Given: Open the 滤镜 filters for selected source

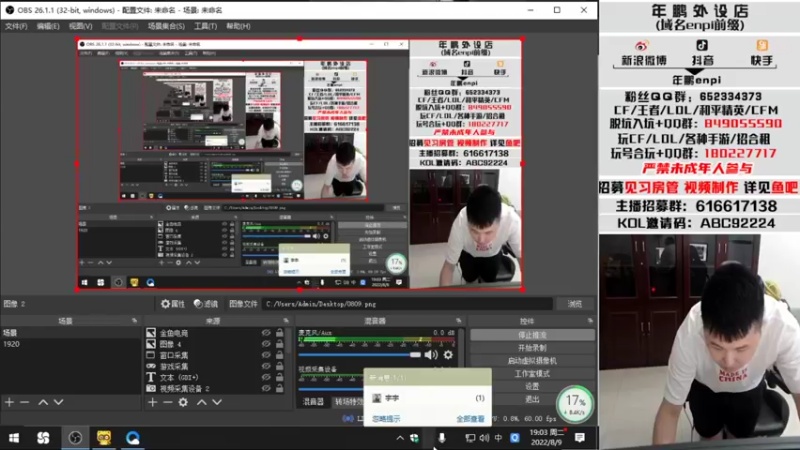Looking at the screenshot, I should 206,304.
